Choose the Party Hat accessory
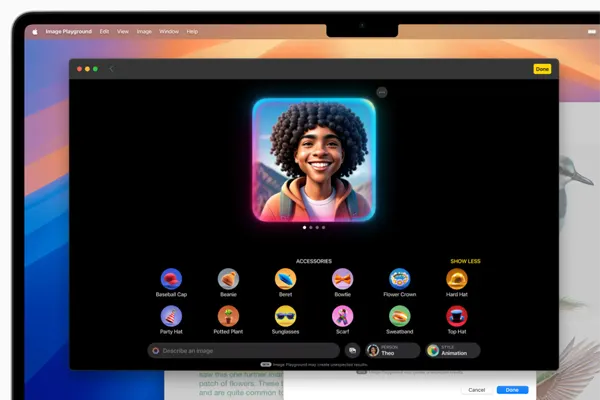The image size is (600, 400). pyautogui.click(x=171, y=316)
